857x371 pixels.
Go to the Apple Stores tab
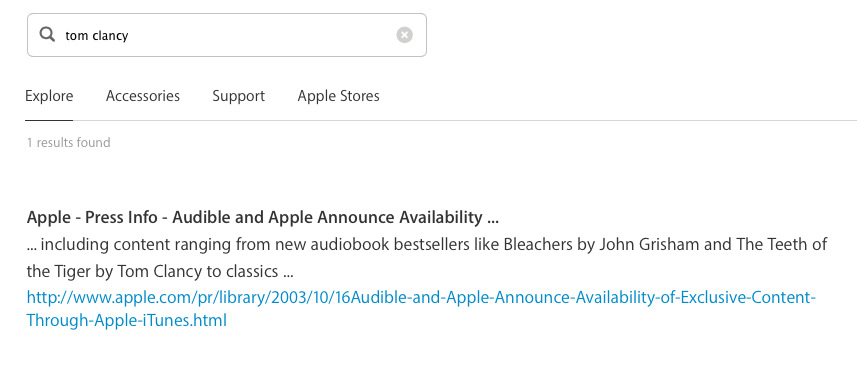point(338,96)
